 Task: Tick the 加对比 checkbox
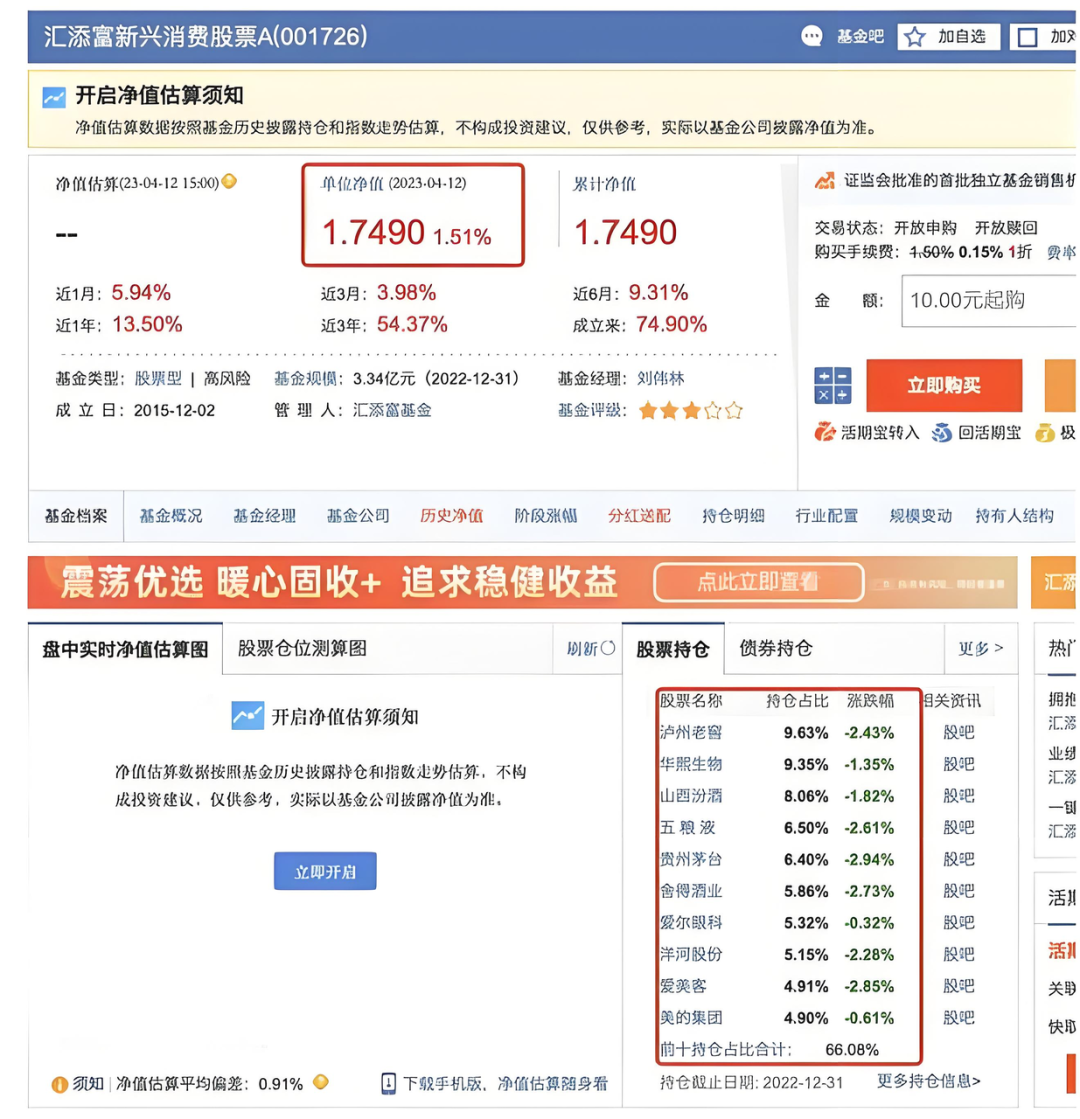1027,38
